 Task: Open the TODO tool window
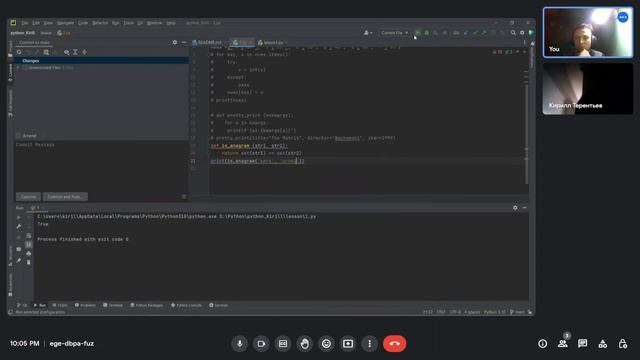(x=60, y=305)
